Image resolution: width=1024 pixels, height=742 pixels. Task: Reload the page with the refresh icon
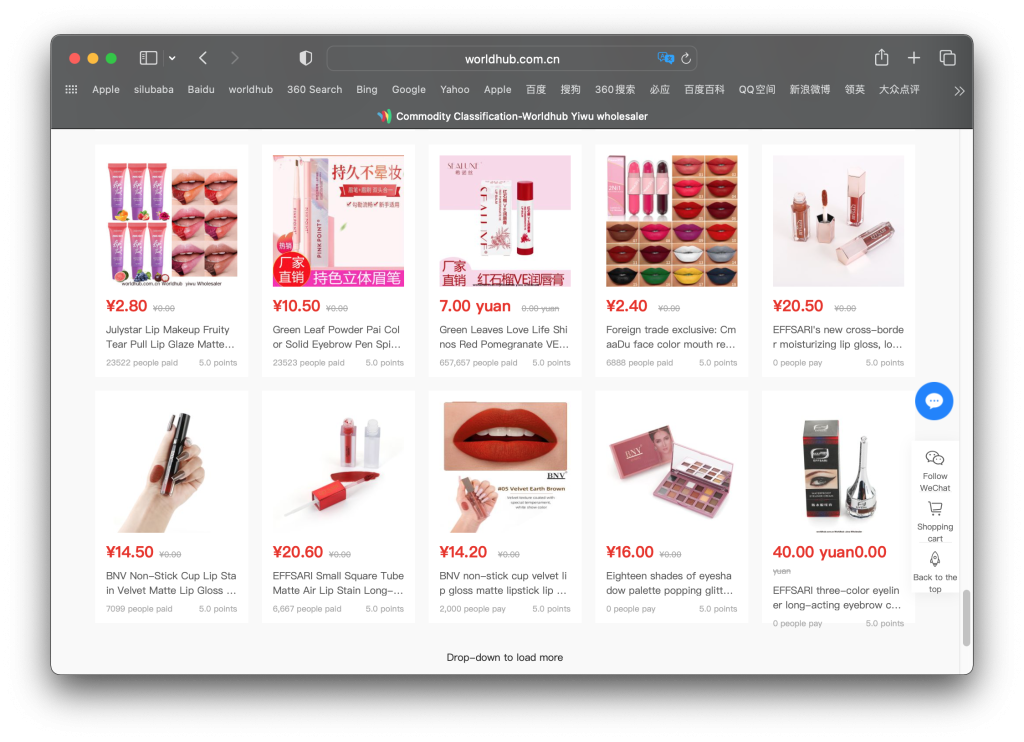[686, 59]
